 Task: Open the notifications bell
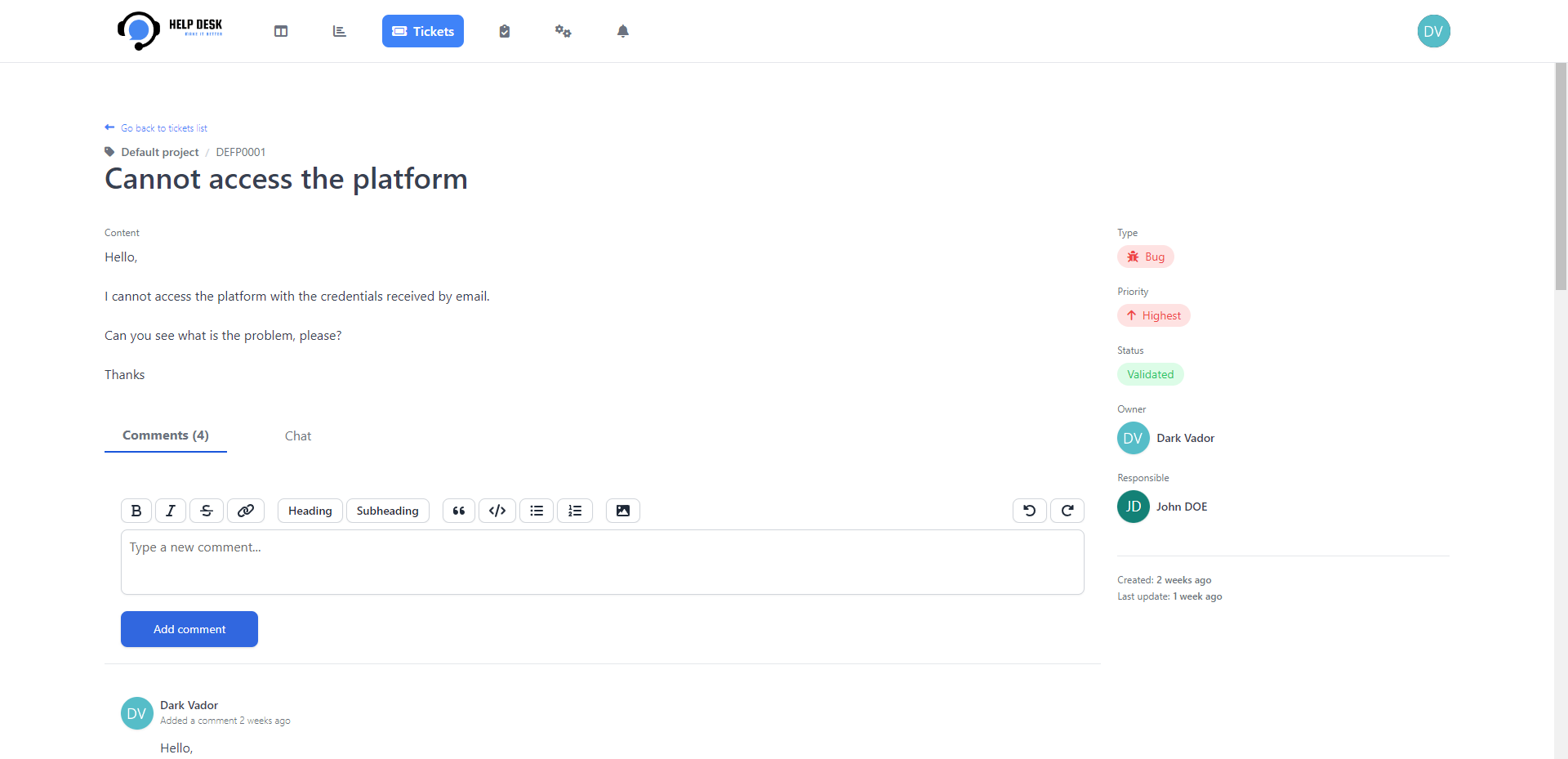pos(623,31)
